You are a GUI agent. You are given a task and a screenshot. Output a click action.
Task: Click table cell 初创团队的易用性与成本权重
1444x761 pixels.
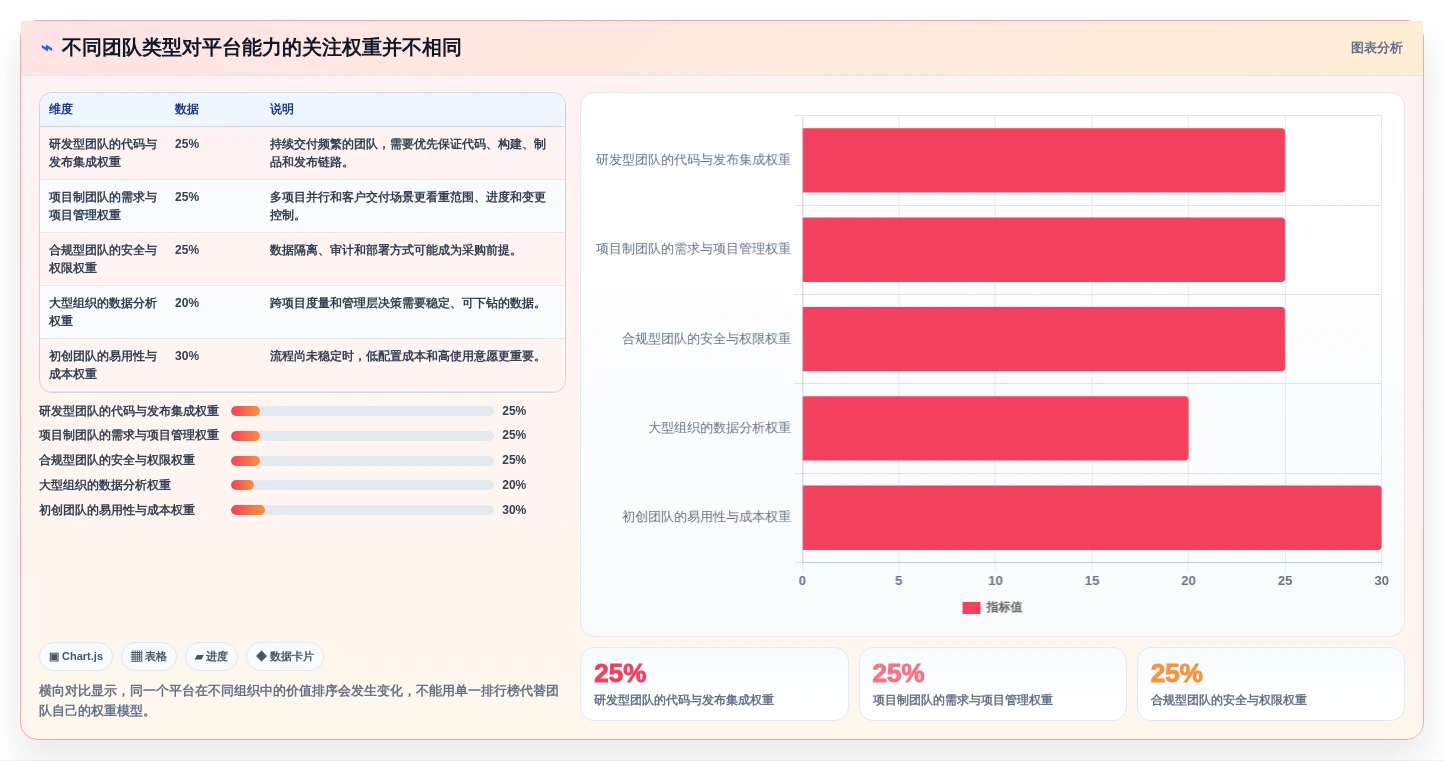coord(103,365)
